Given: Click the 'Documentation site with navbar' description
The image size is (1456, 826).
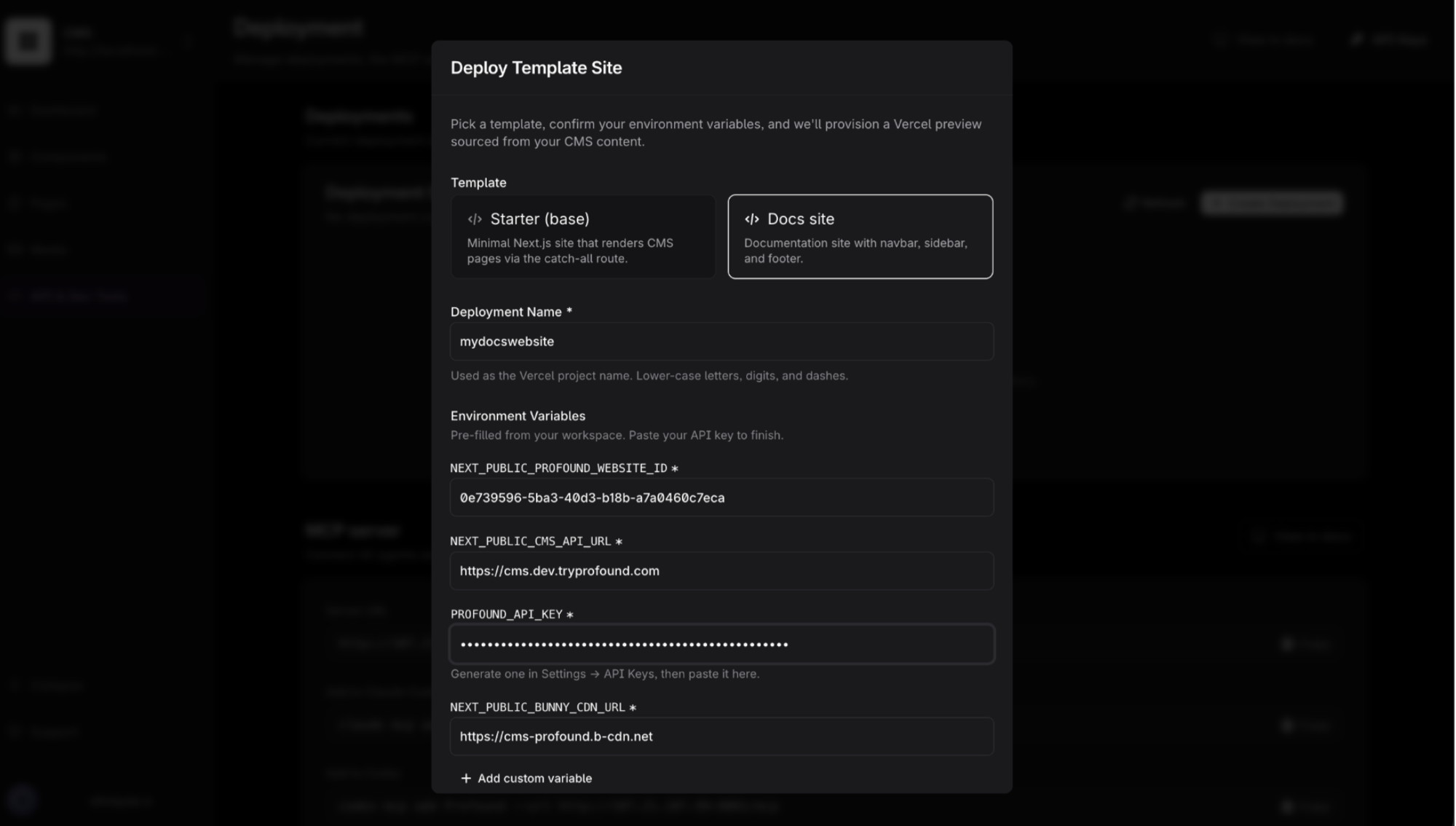Looking at the screenshot, I should [855, 251].
